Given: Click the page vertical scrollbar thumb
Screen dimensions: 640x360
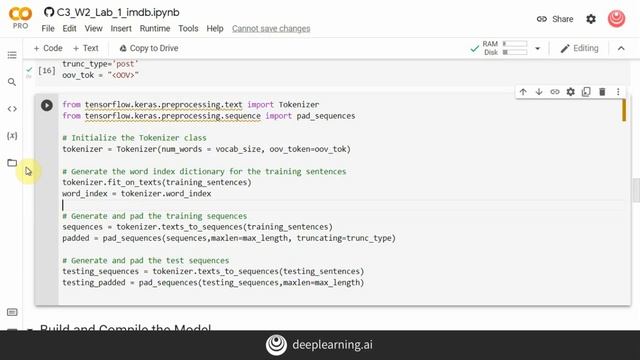Looking at the screenshot, I should click(x=636, y=190).
